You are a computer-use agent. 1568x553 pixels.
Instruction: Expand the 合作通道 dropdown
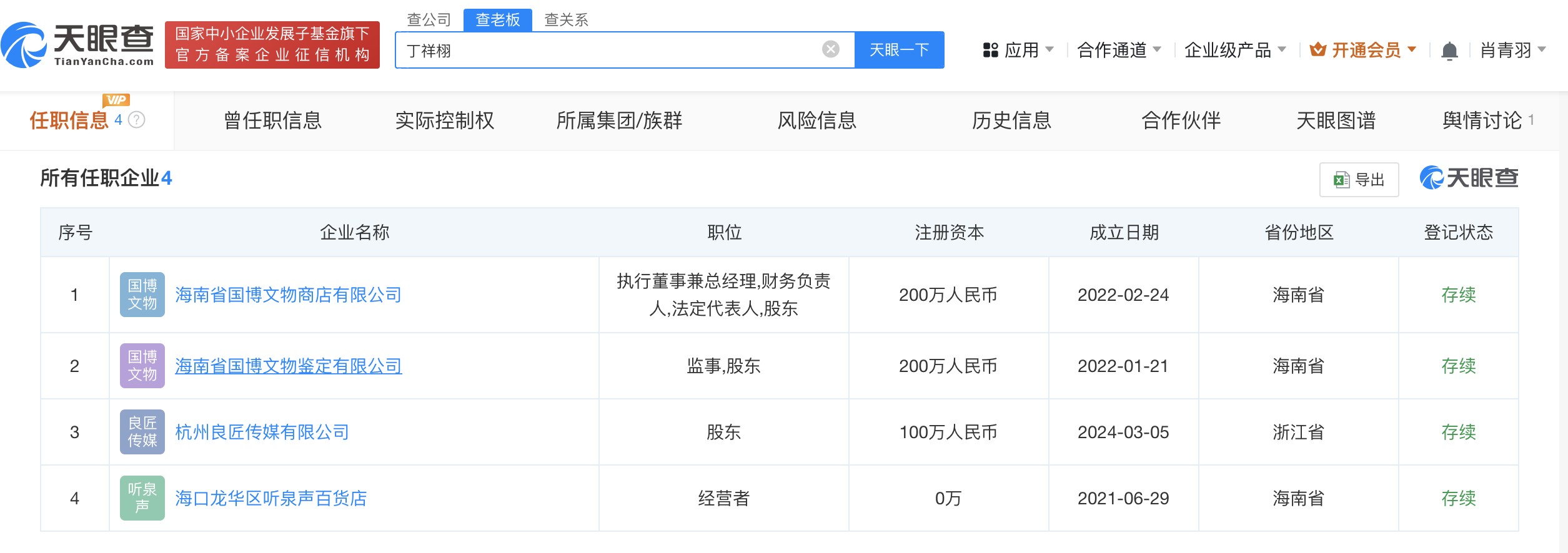pyautogui.click(x=1157, y=49)
